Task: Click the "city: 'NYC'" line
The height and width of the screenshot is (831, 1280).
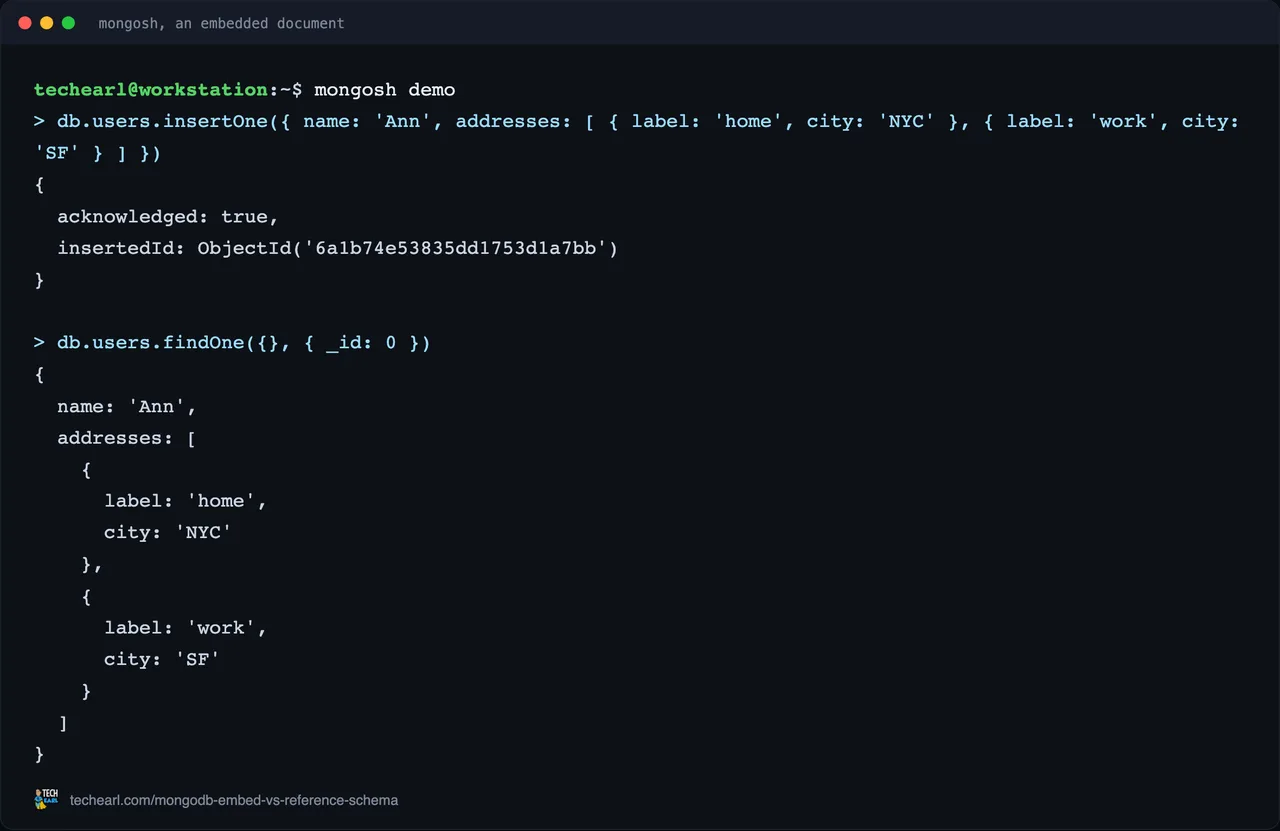Action: point(168,533)
